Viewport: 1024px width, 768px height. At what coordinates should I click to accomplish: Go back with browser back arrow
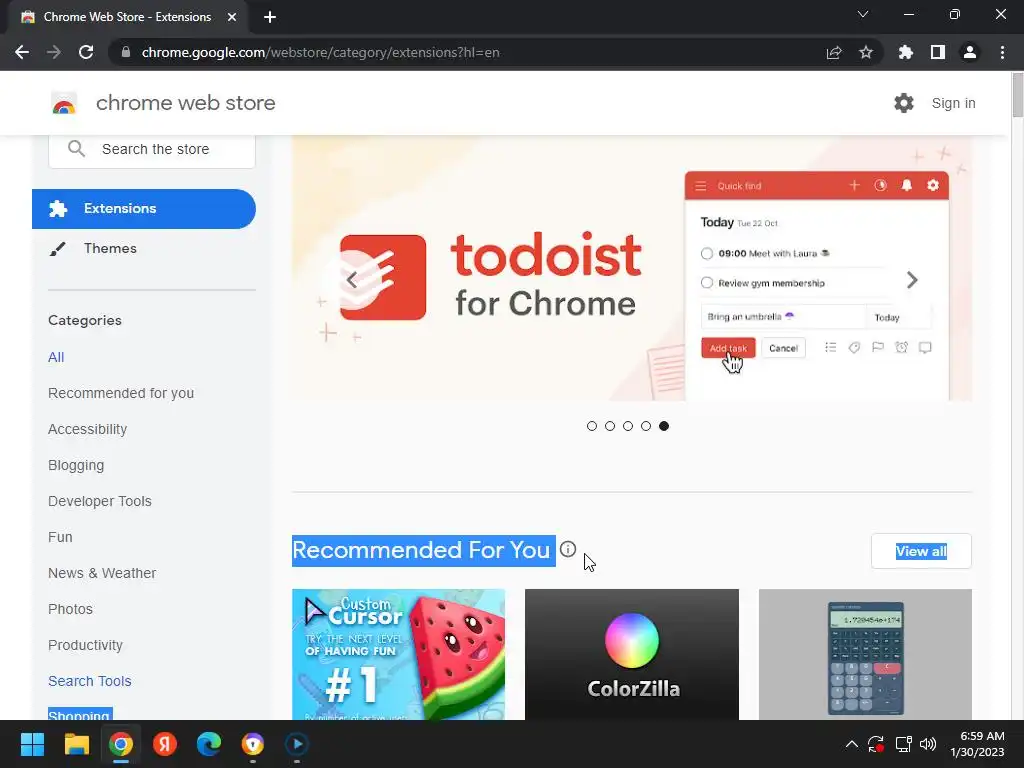click(x=22, y=52)
